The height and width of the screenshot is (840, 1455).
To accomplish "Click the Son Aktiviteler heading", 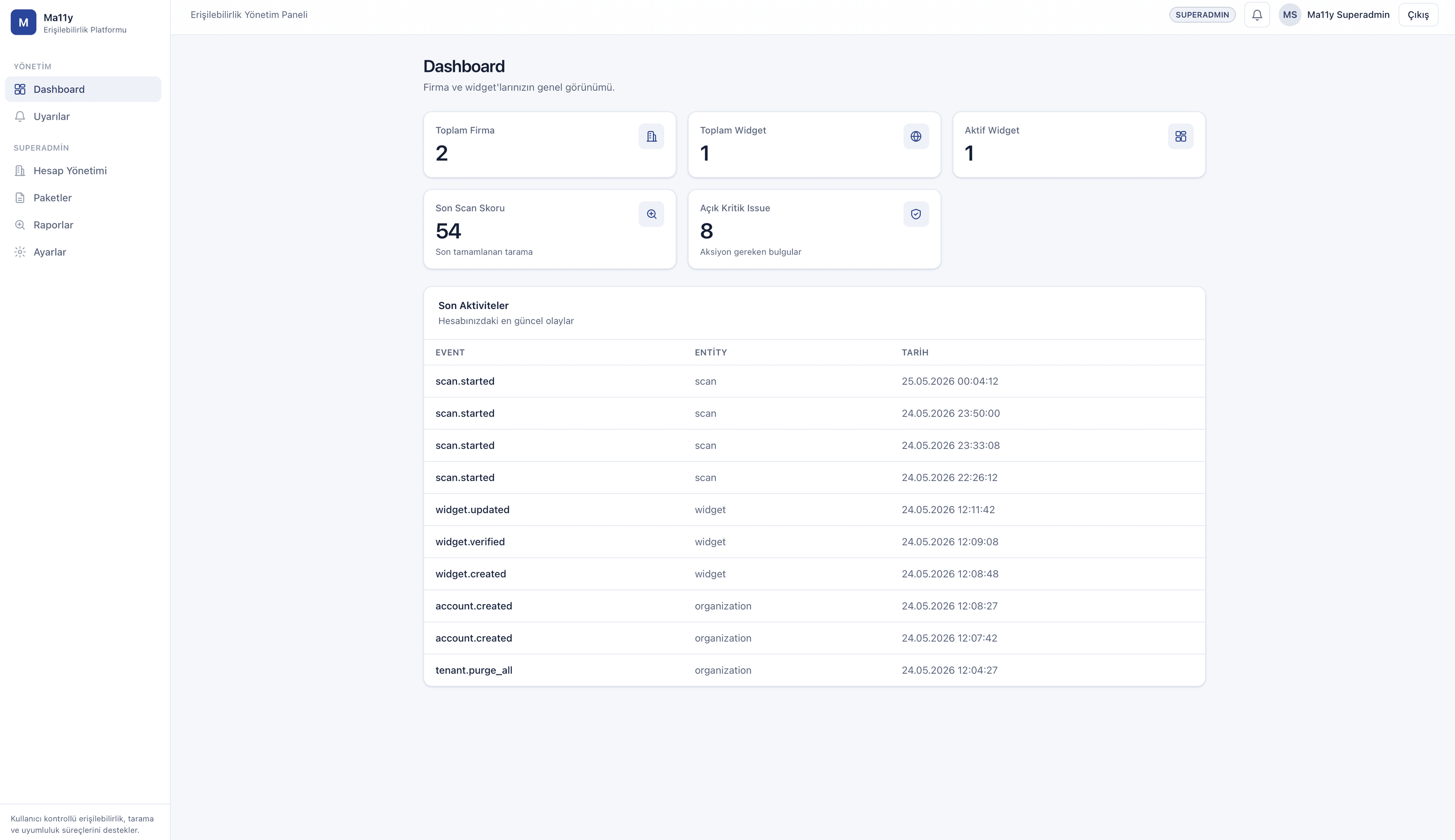I will [473, 306].
